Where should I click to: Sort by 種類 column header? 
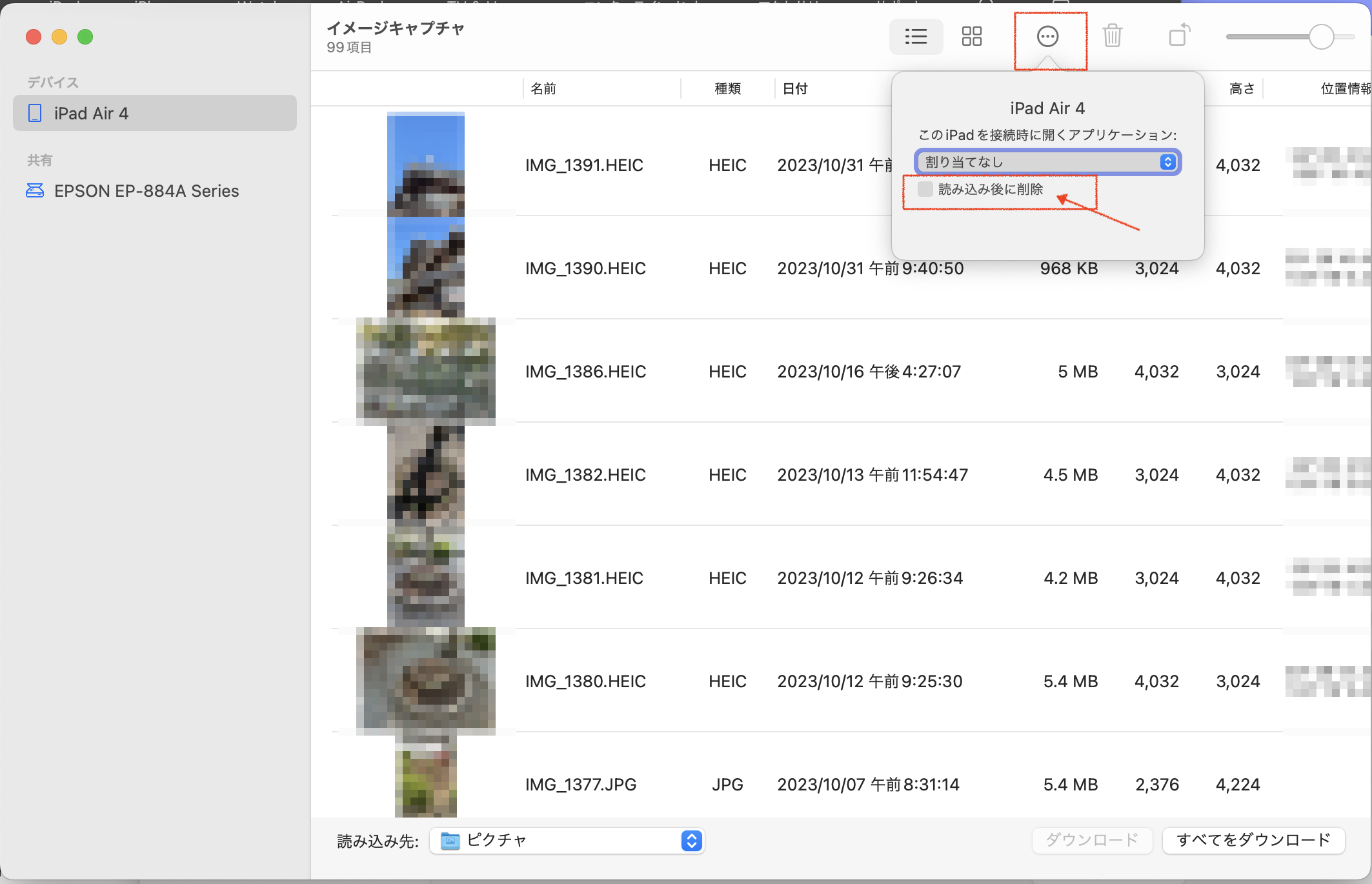[727, 89]
